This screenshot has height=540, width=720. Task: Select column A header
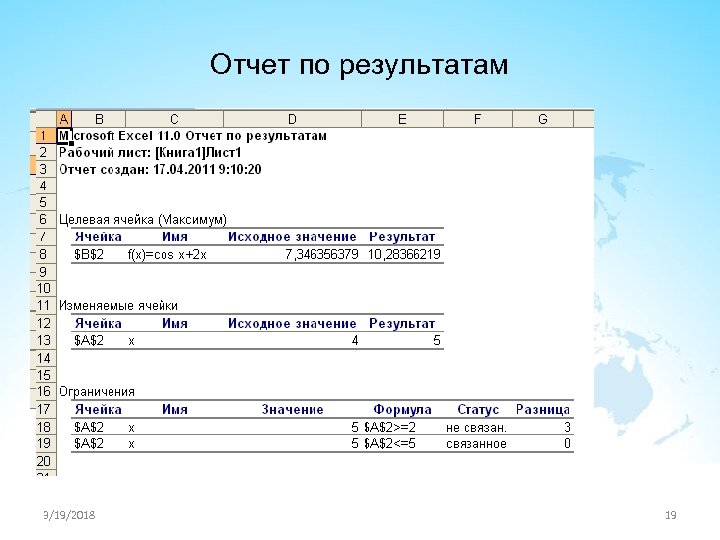pos(64,119)
